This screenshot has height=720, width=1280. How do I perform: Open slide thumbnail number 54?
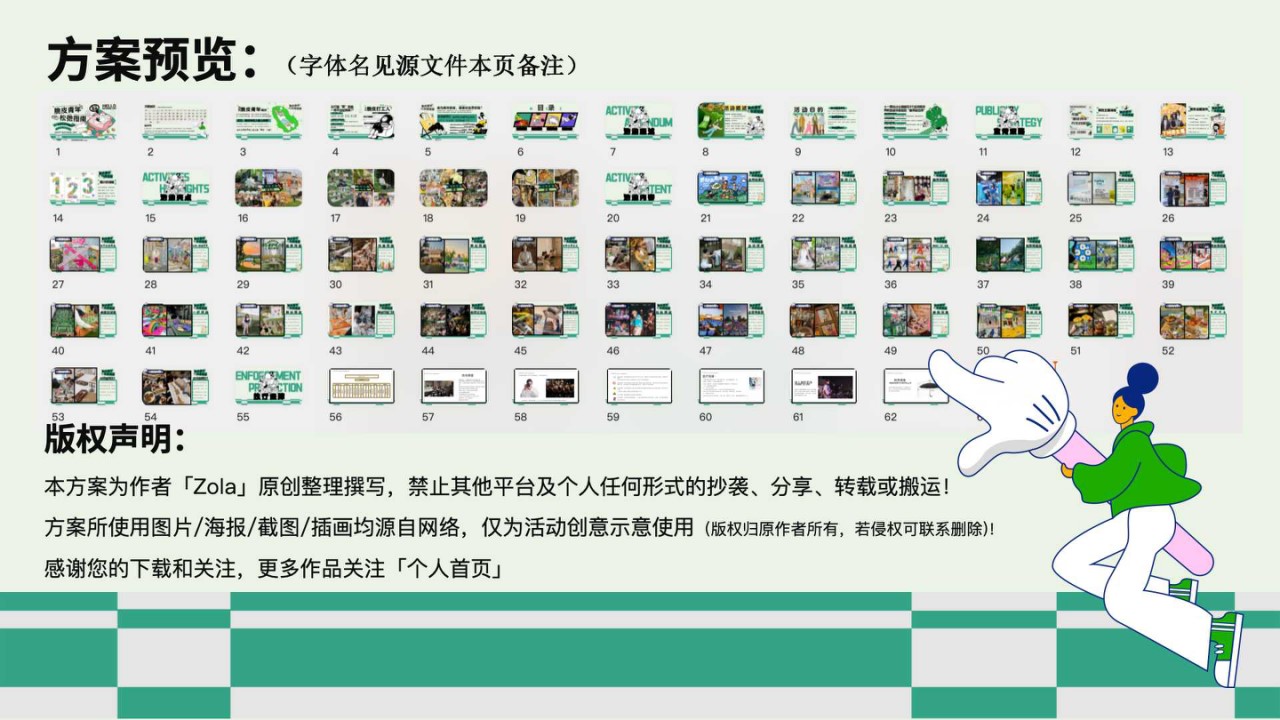(x=176, y=387)
